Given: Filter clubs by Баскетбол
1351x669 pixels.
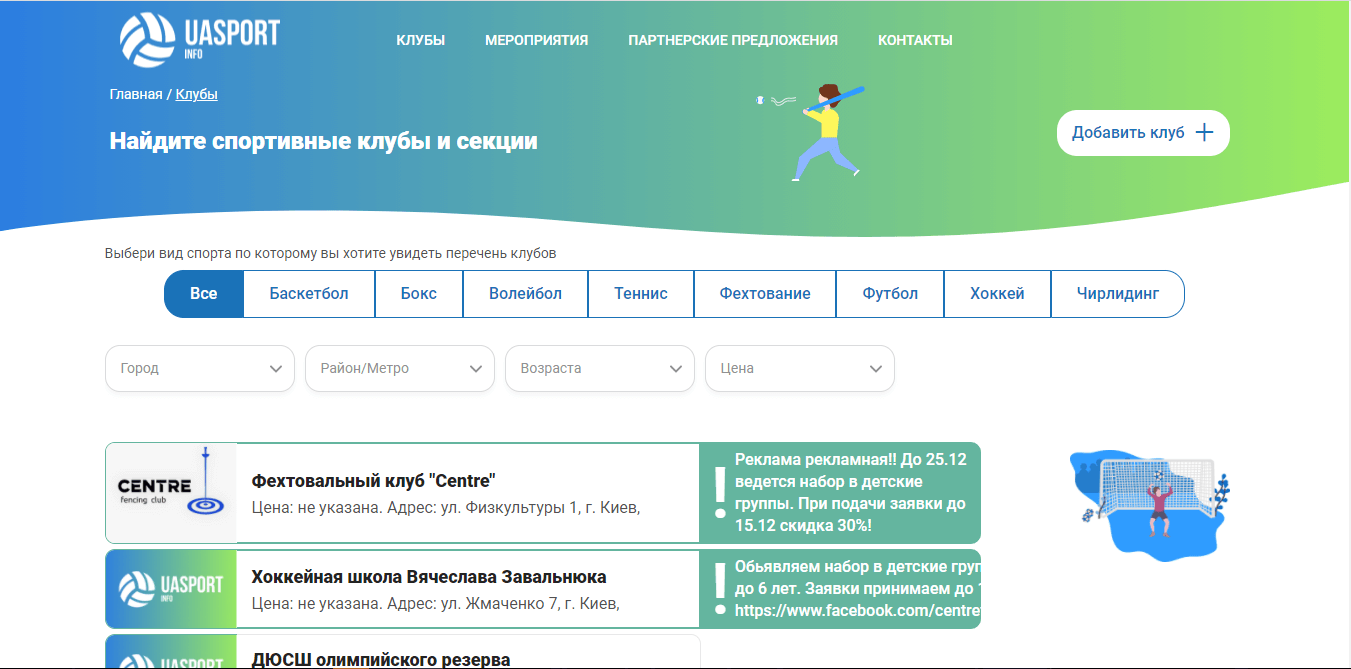Looking at the screenshot, I should click(x=309, y=294).
